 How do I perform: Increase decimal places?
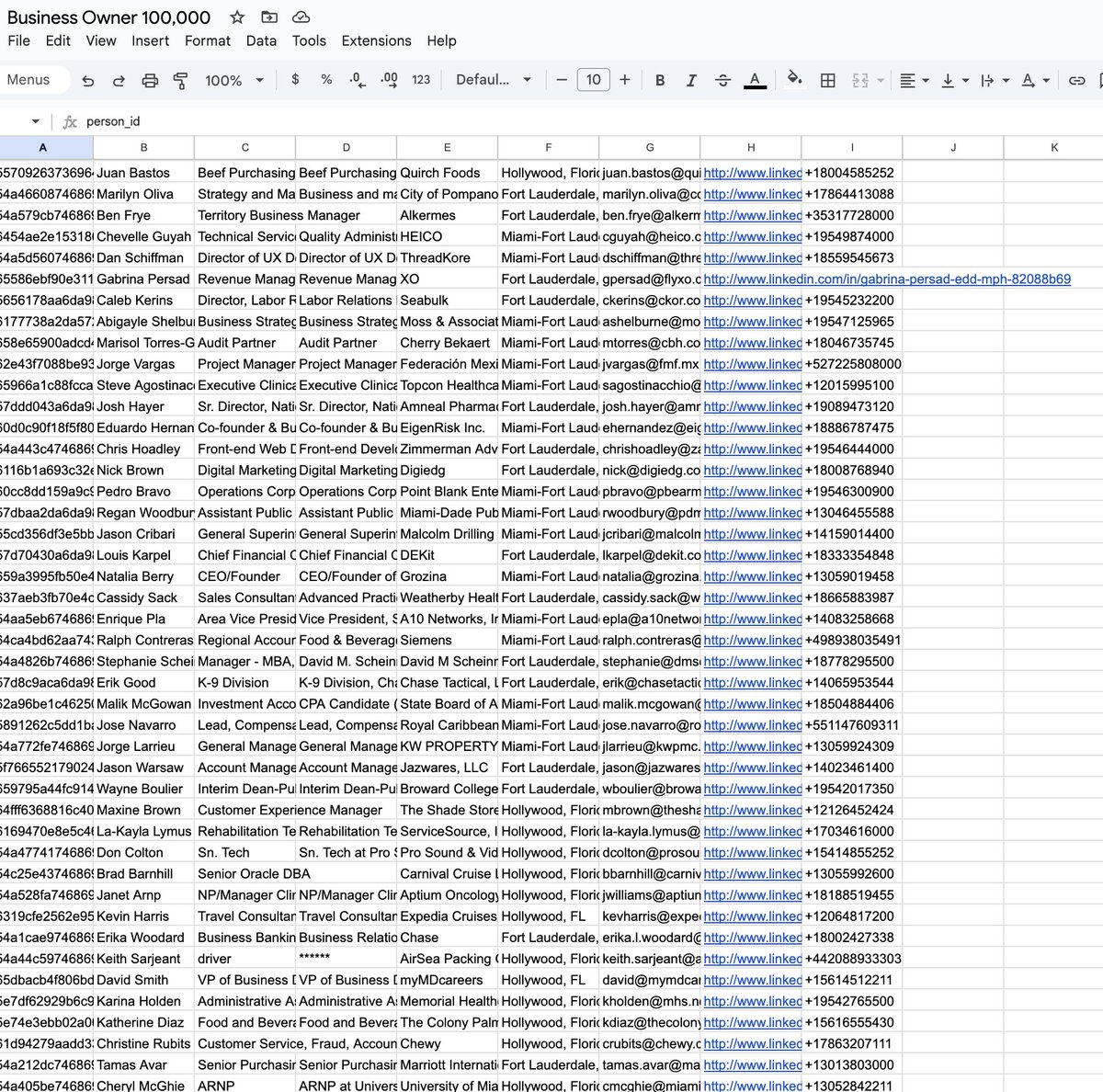point(389,80)
